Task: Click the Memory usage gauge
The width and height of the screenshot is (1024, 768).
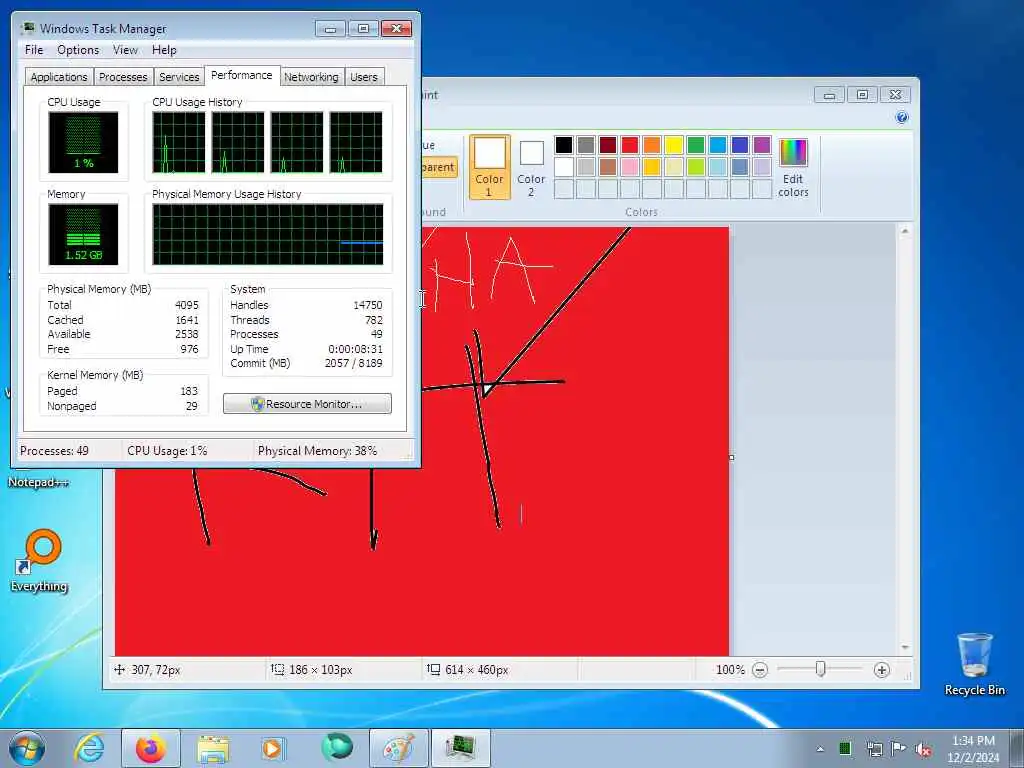Action: [83, 234]
